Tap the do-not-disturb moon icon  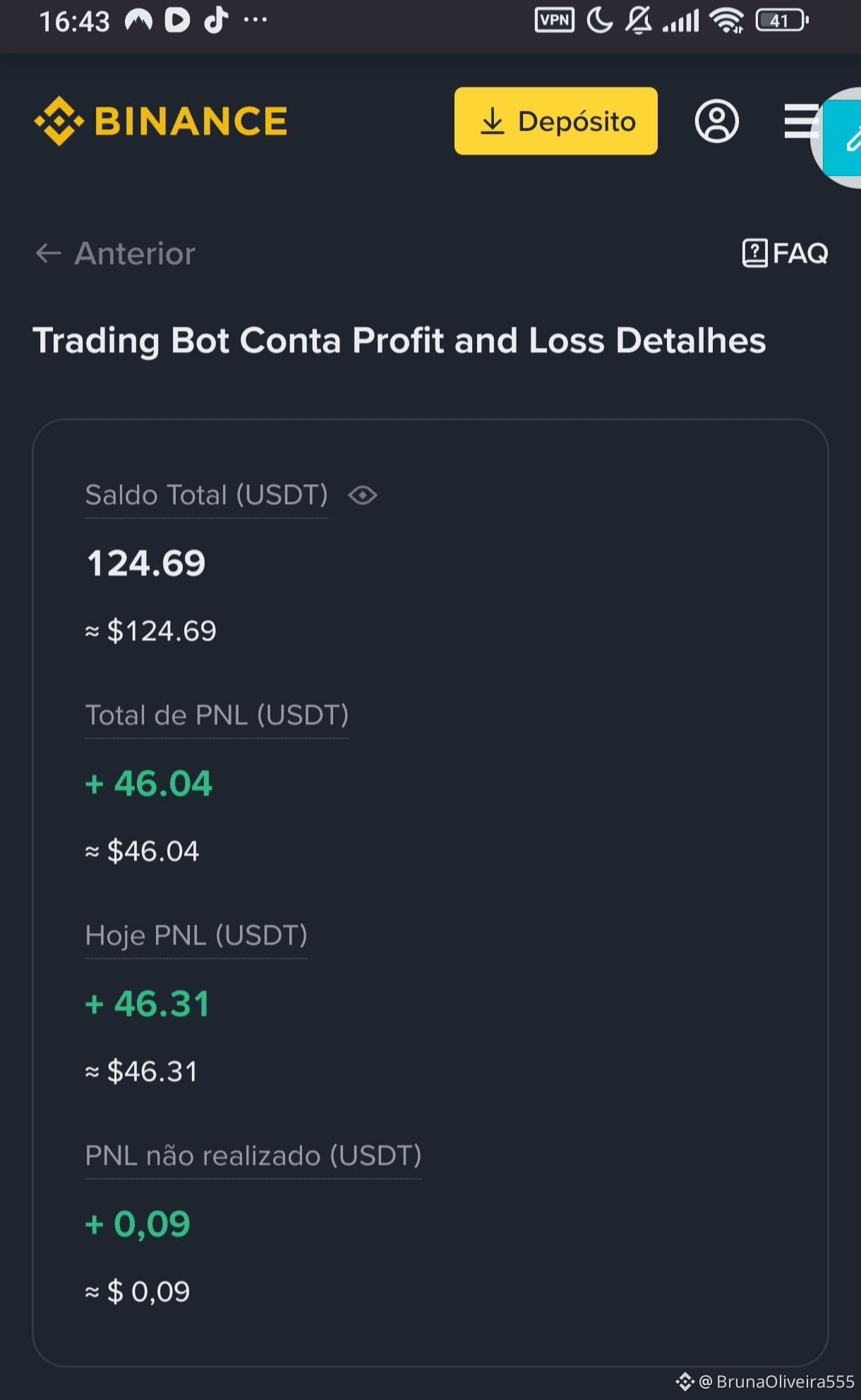click(x=600, y=20)
